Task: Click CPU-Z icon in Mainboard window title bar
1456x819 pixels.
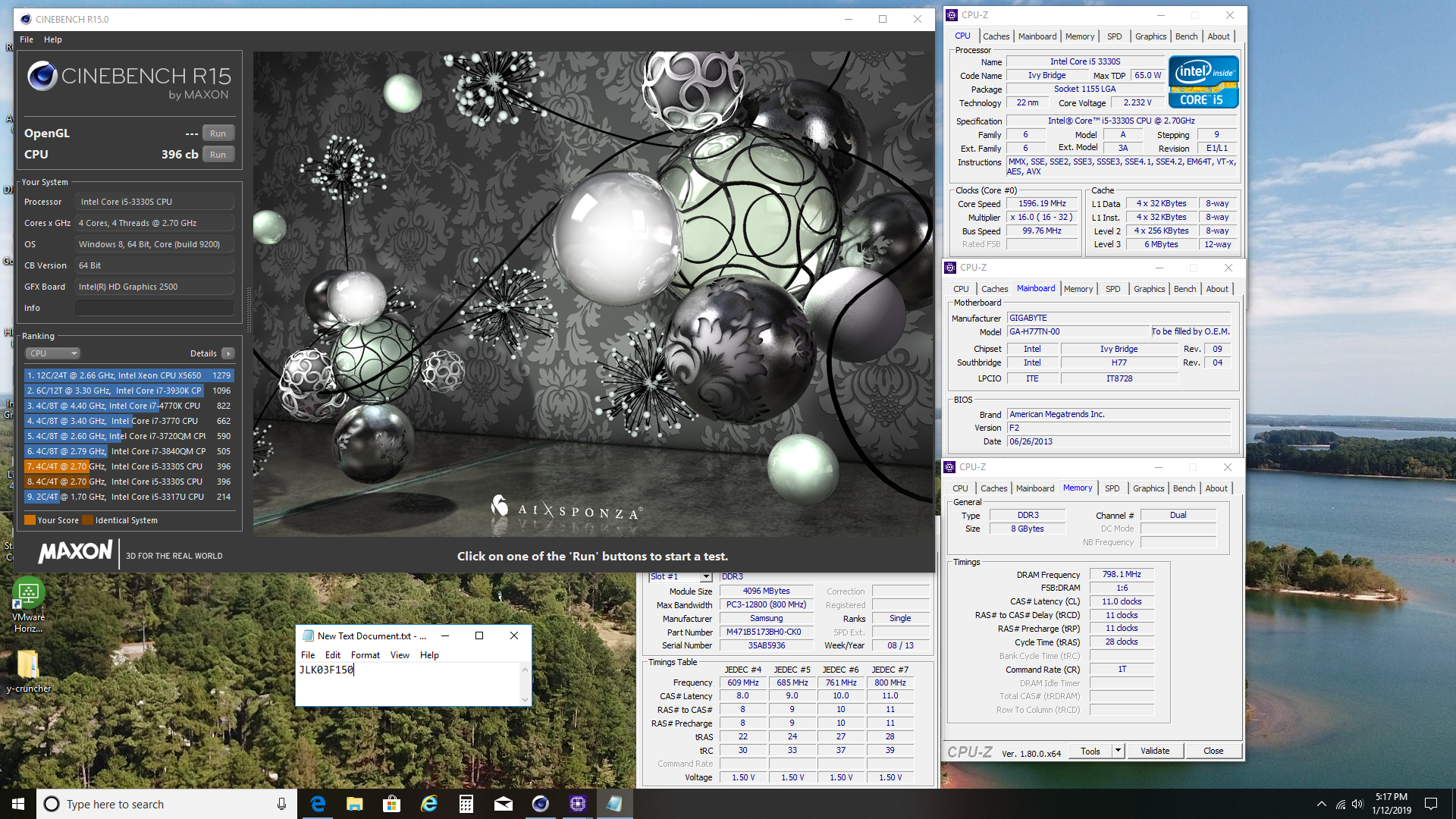Action: pyautogui.click(x=950, y=268)
